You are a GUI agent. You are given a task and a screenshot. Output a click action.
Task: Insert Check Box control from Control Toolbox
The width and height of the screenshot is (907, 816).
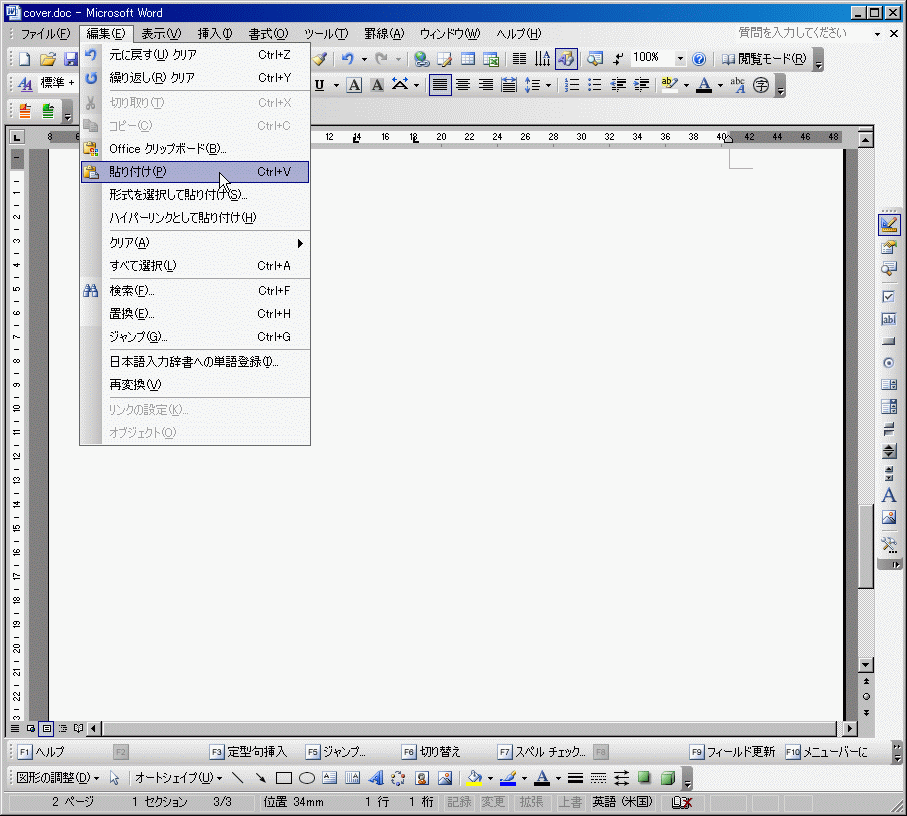888,297
